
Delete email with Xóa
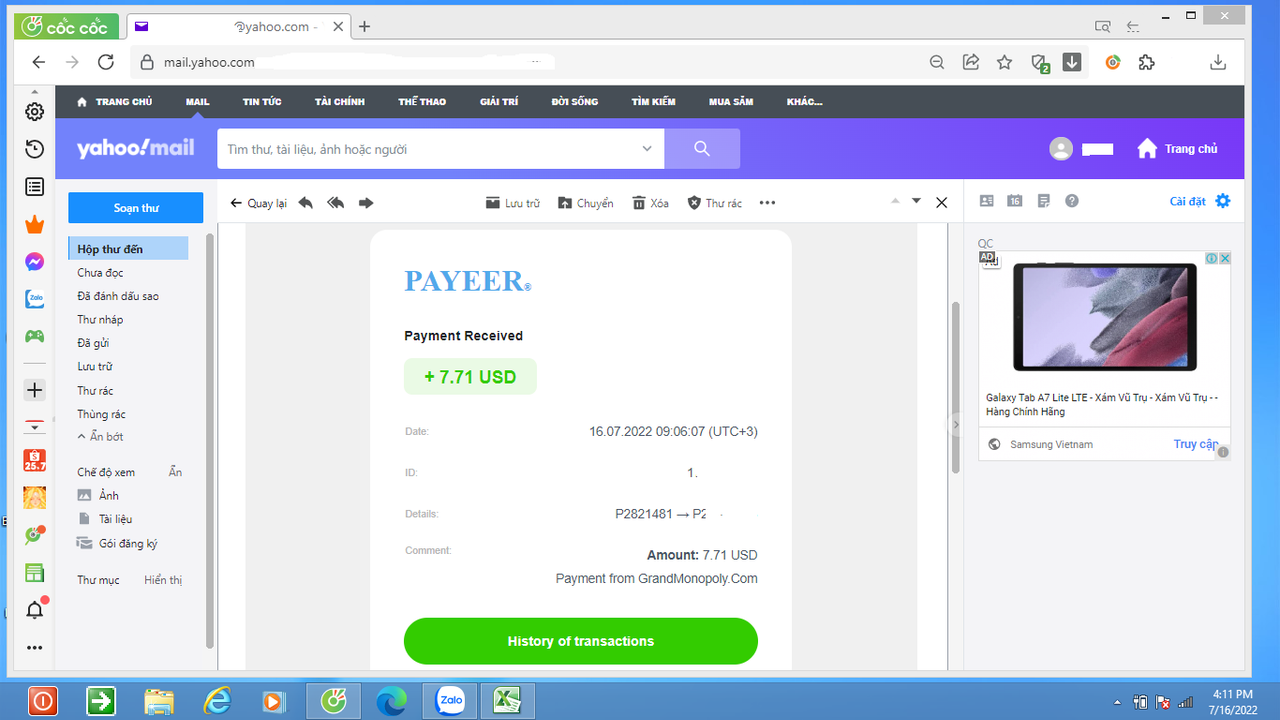click(x=650, y=203)
